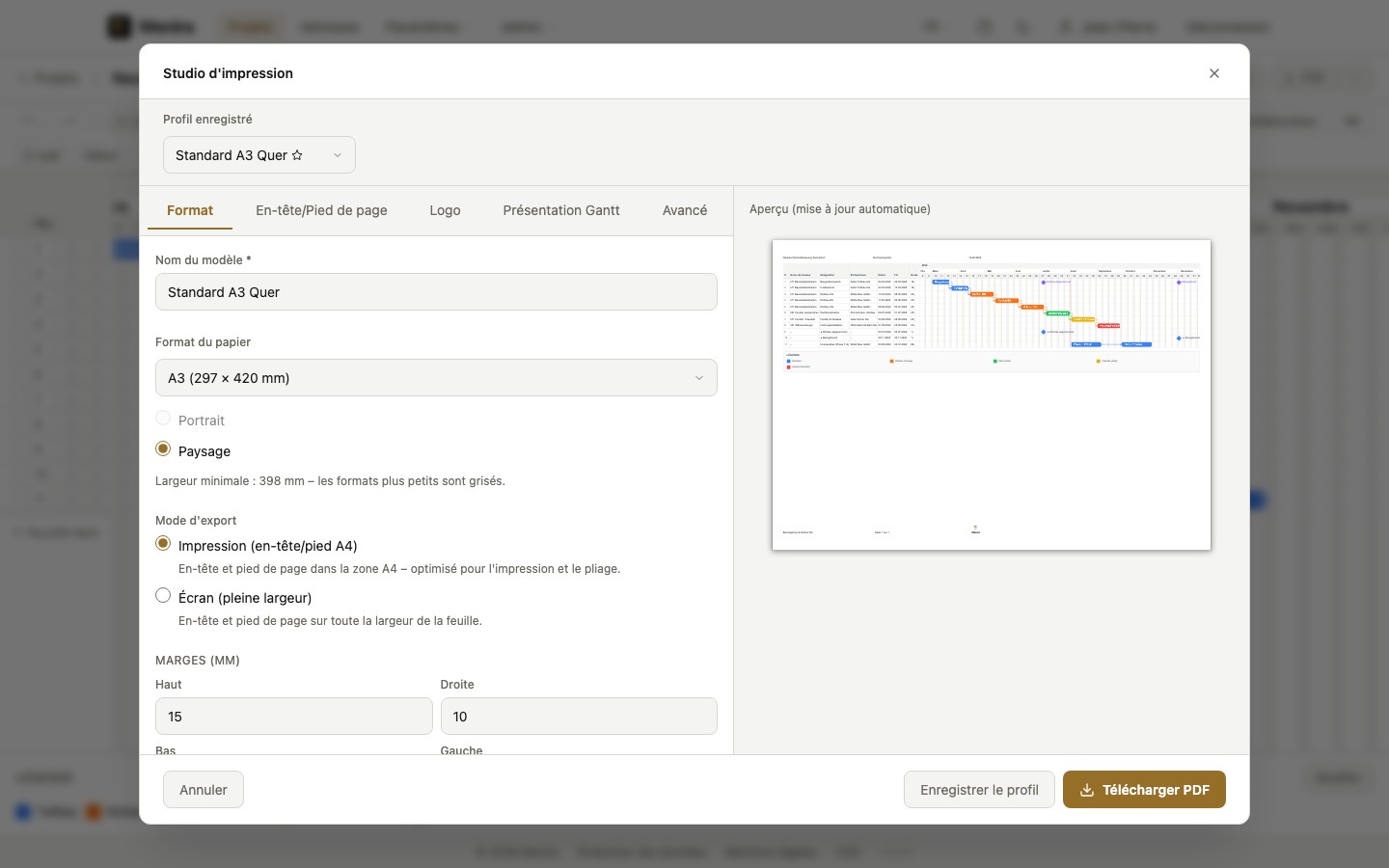Click the 'Aperçu (mise à jour automatique)' label
The height and width of the screenshot is (868, 1389).
[840, 209]
